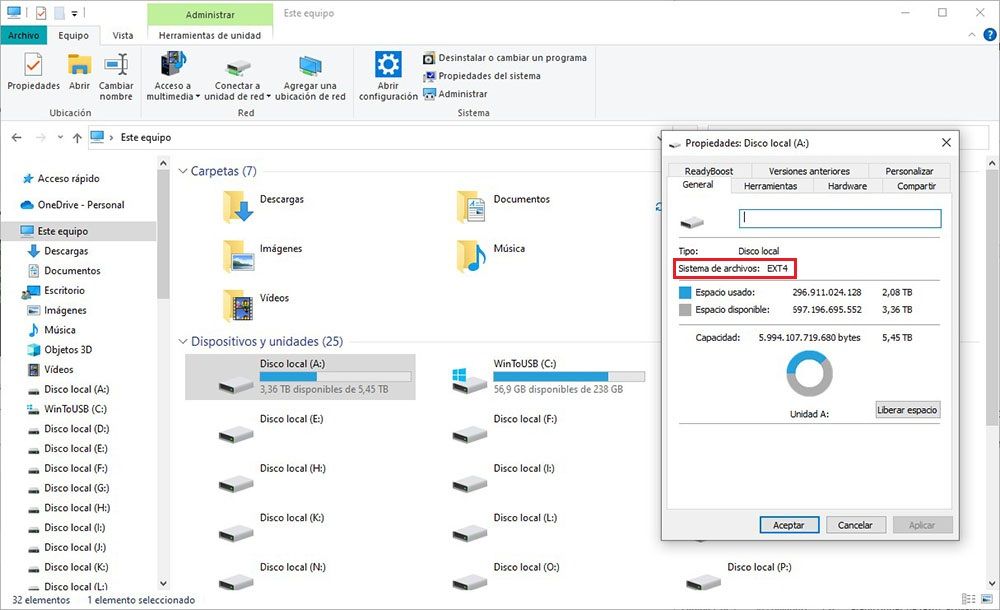Switch to the Vista ribbon tab
Screen dimensions: 1000x610
[123, 35]
